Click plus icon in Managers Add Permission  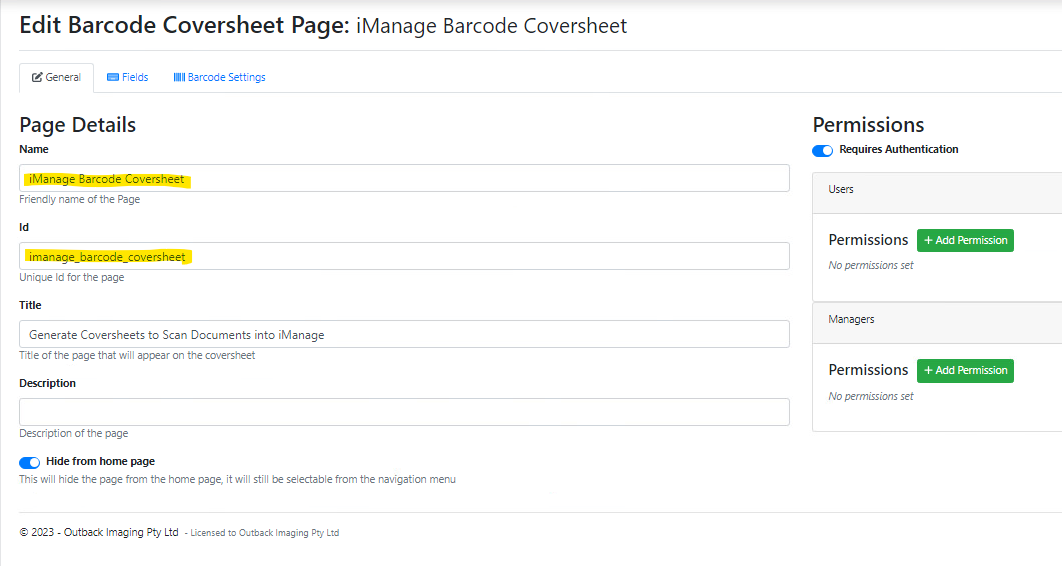[928, 371]
